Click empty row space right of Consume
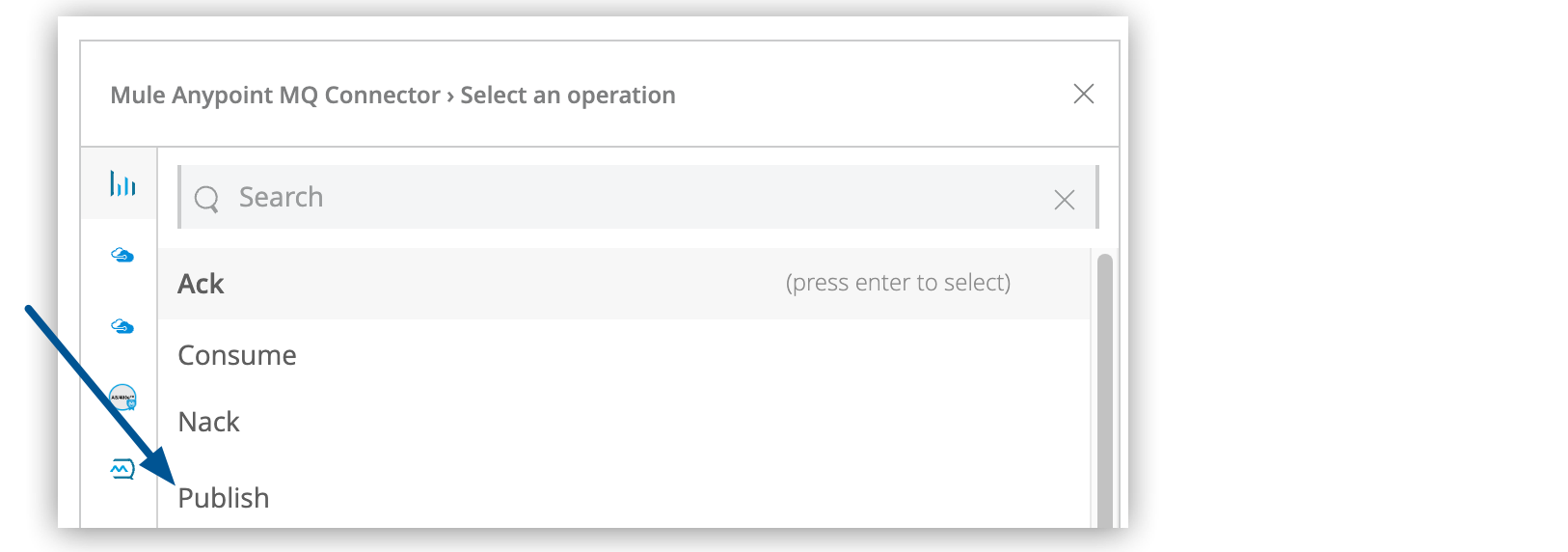 (x=675, y=355)
